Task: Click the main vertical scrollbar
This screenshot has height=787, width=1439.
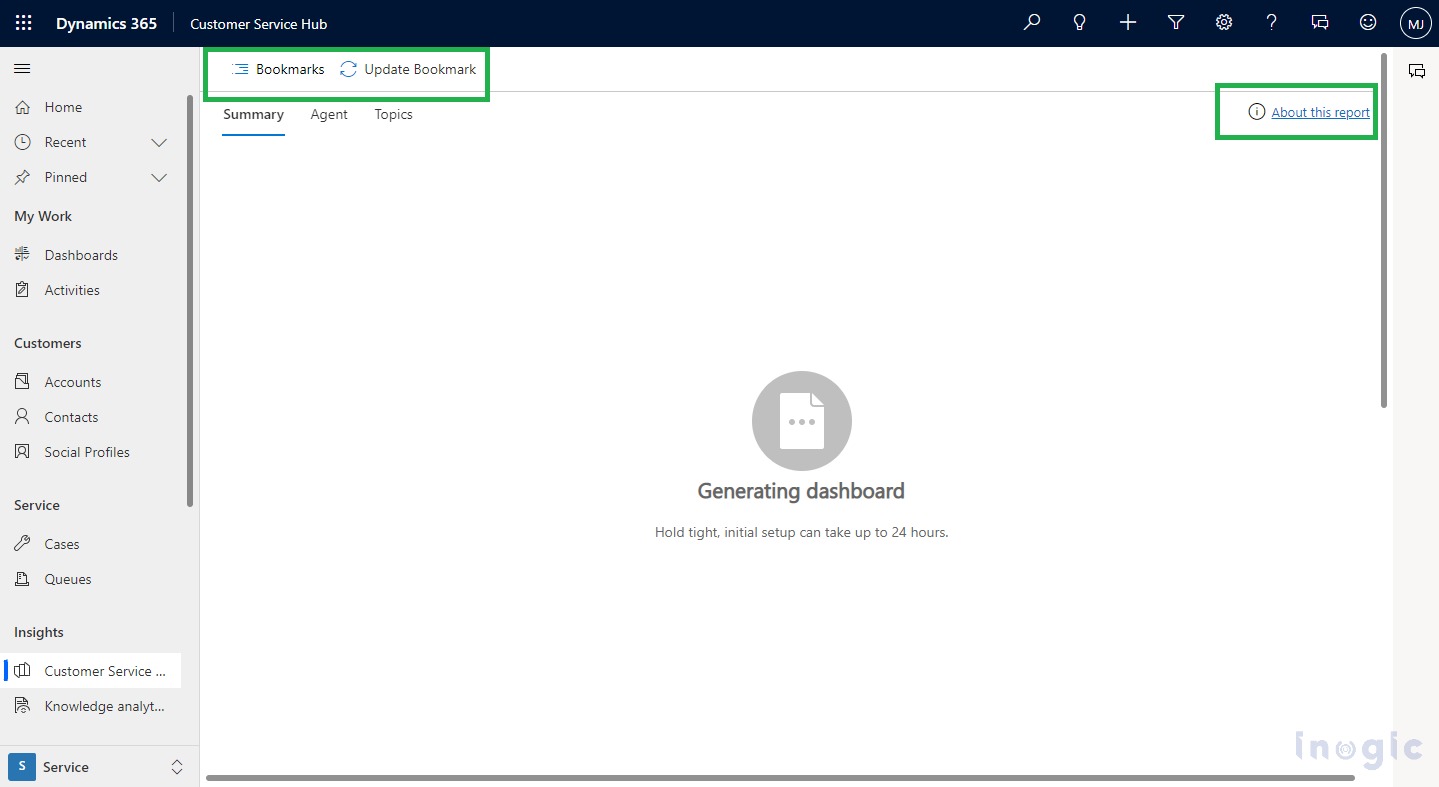Action: 1384,230
